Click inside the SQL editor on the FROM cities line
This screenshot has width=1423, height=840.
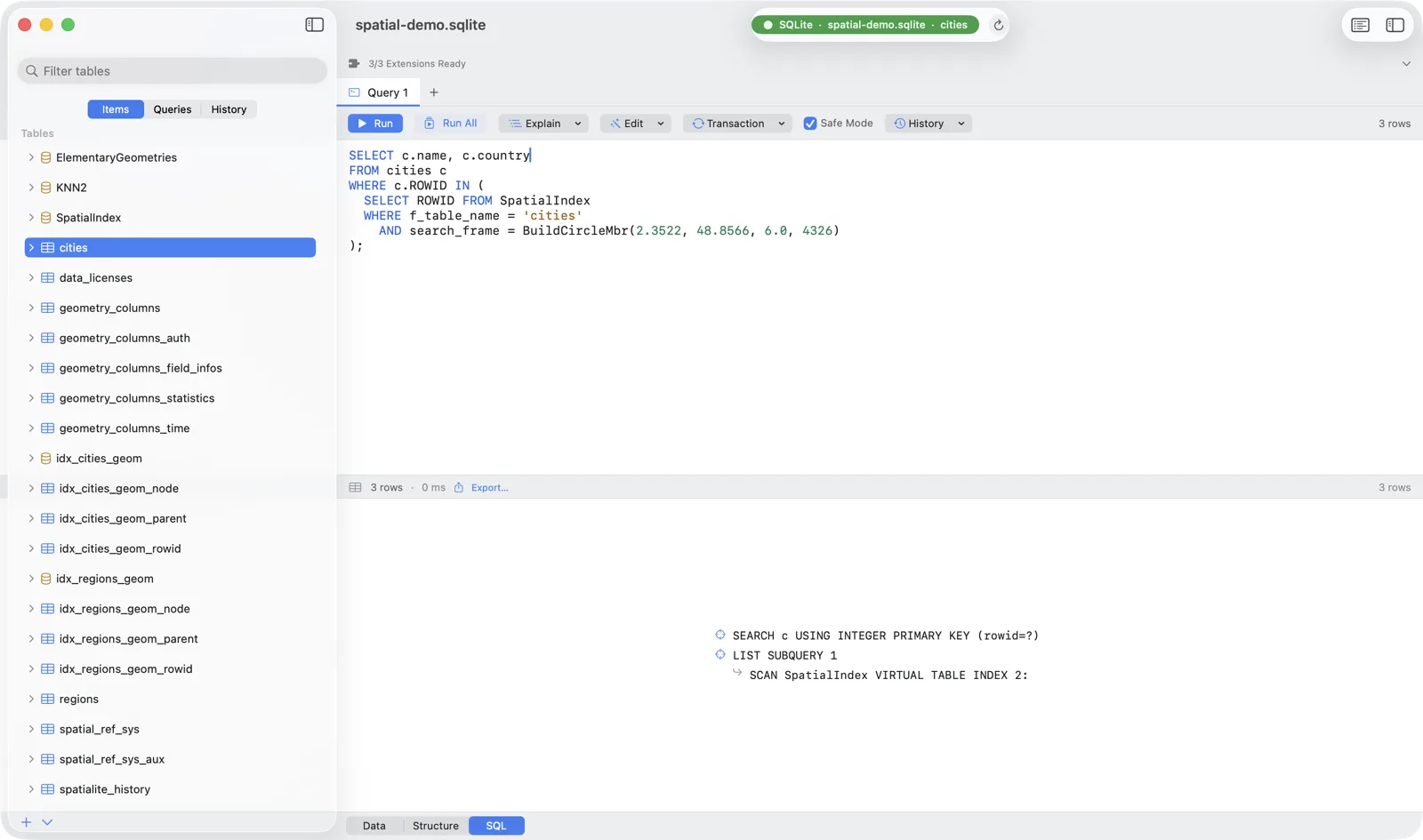[398, 171]
